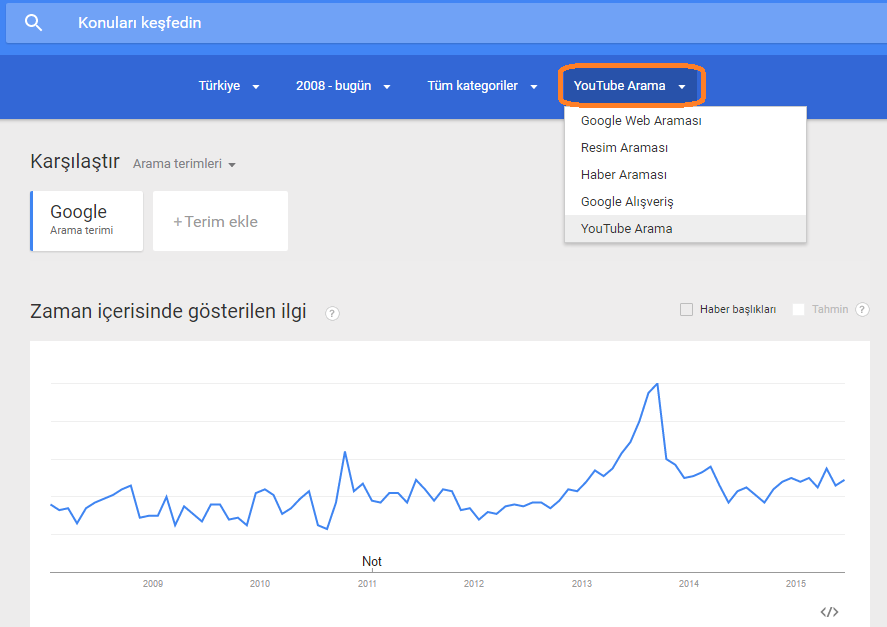The height and width of the screenshot is (627, 887).
Task: Click the search magnifier icon
Action: pyautogui.click(x=33, y=23)
